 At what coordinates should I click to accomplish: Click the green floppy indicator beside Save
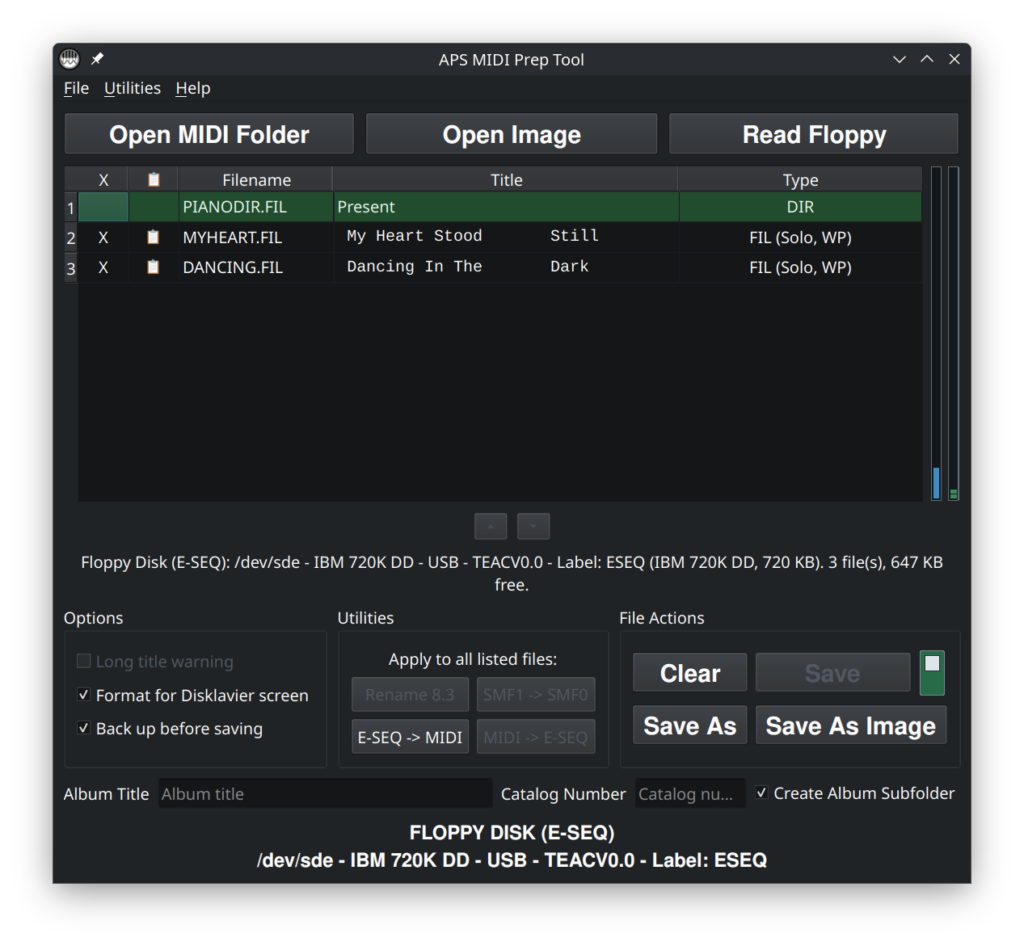pyautogui.click(x=932, y=672)
